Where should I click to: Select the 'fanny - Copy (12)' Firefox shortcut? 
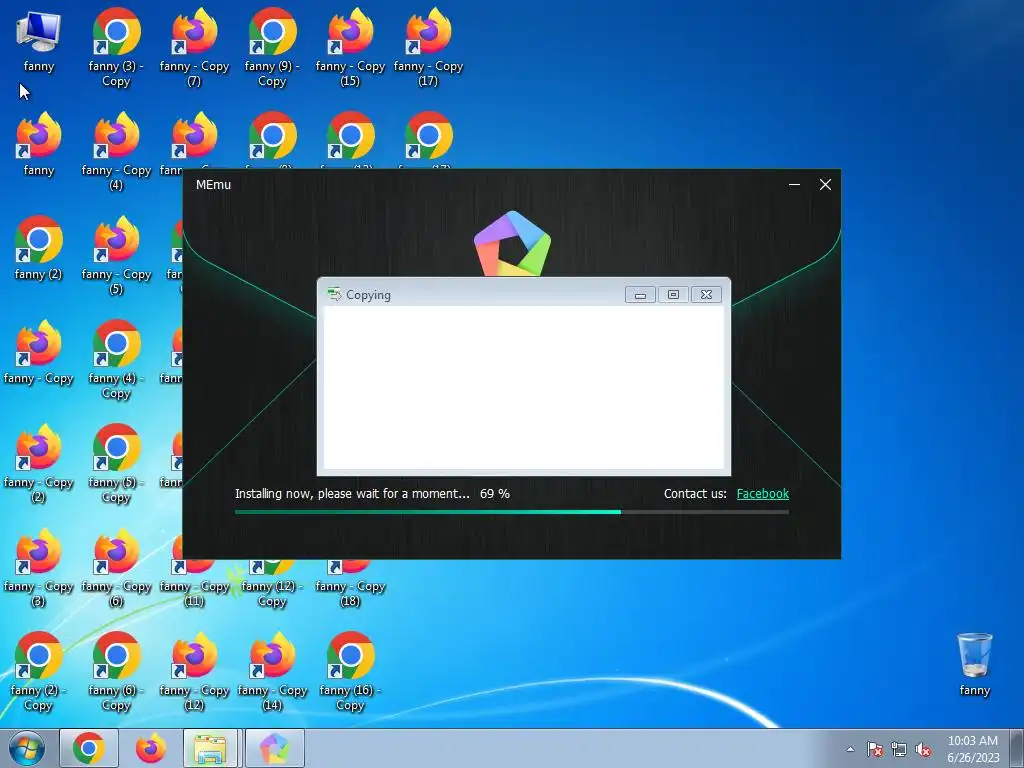[x=194, y=671]
